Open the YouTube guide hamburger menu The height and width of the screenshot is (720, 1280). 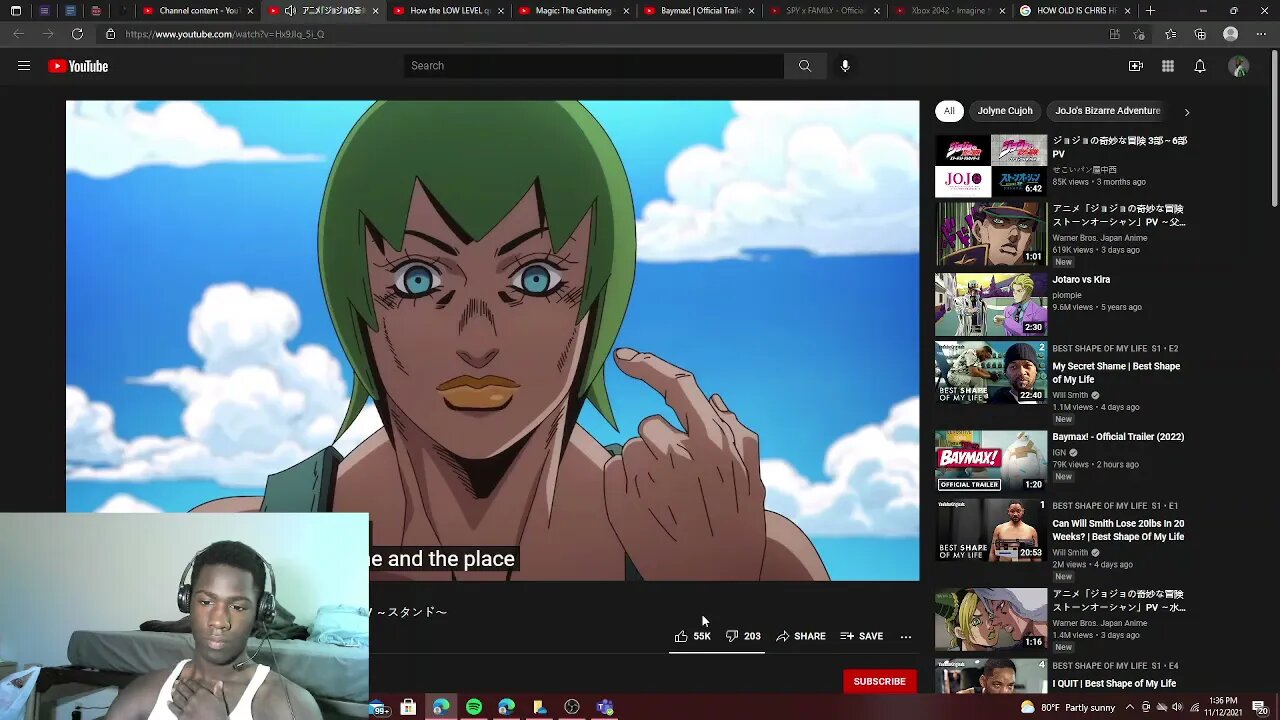point(24,66)
